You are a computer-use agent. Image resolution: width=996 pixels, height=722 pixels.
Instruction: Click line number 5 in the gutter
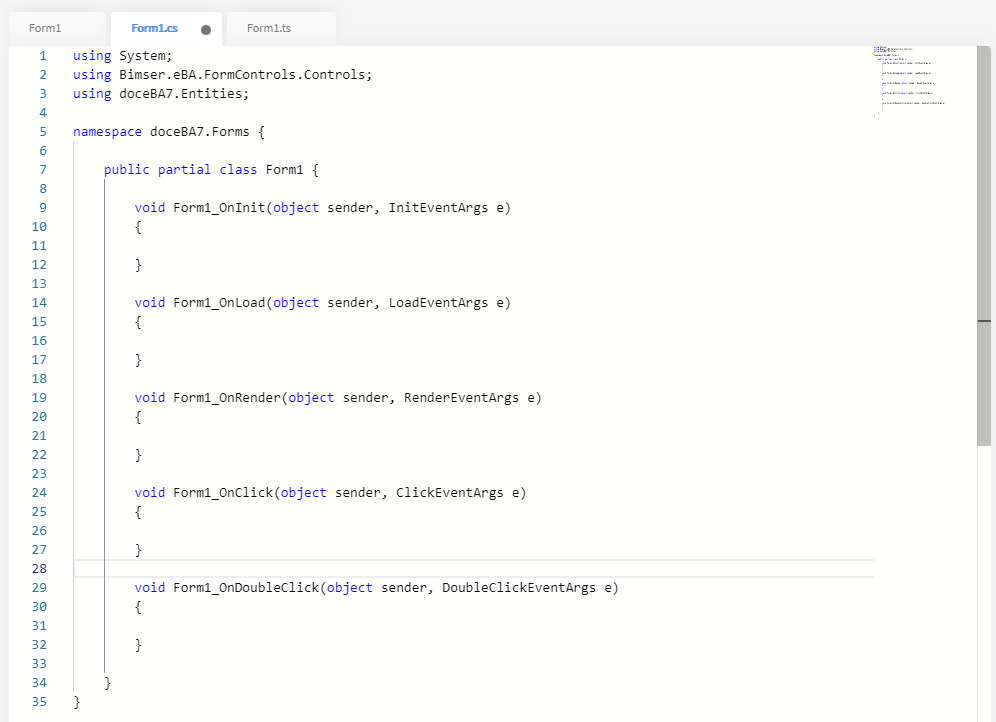pos(42,131)
